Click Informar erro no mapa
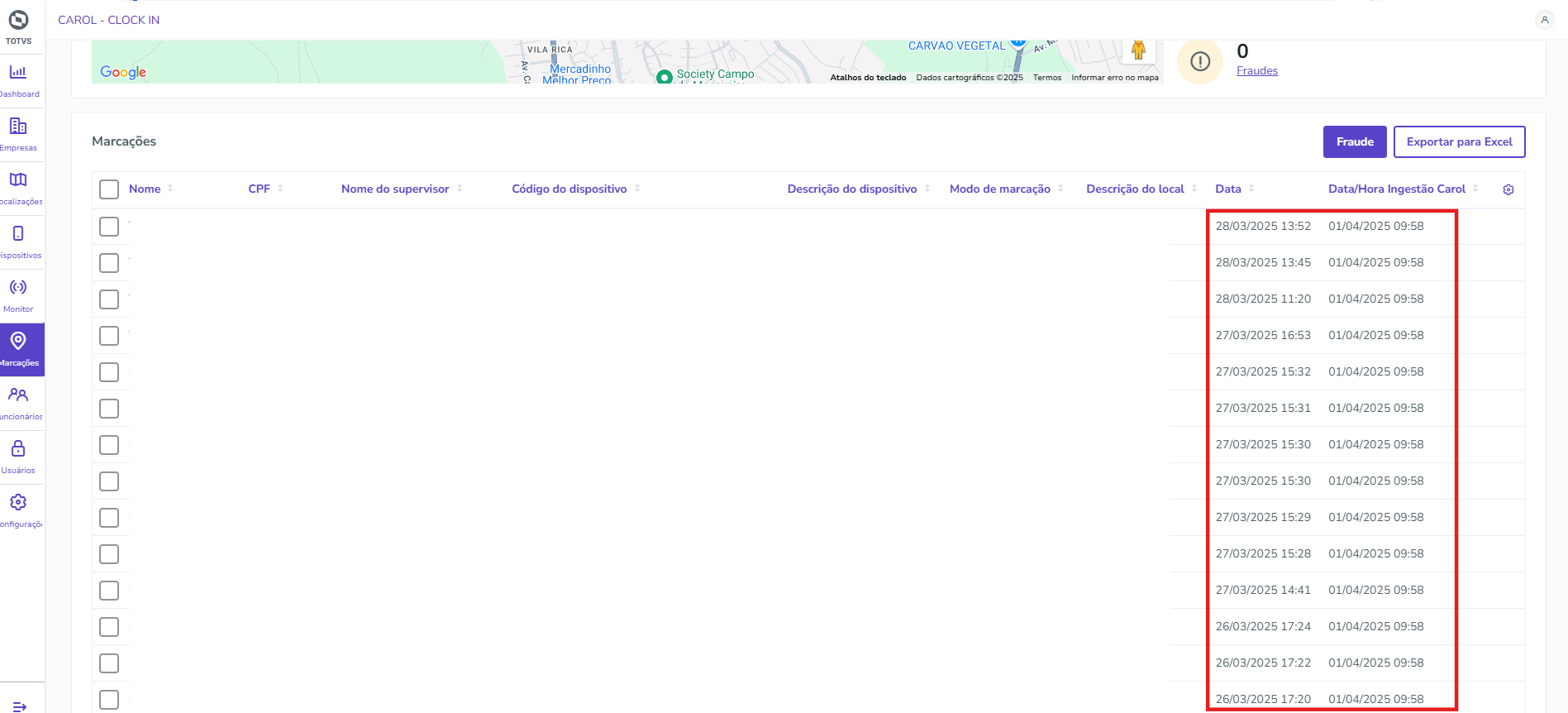1568x713 pixels. [1115, 78]
